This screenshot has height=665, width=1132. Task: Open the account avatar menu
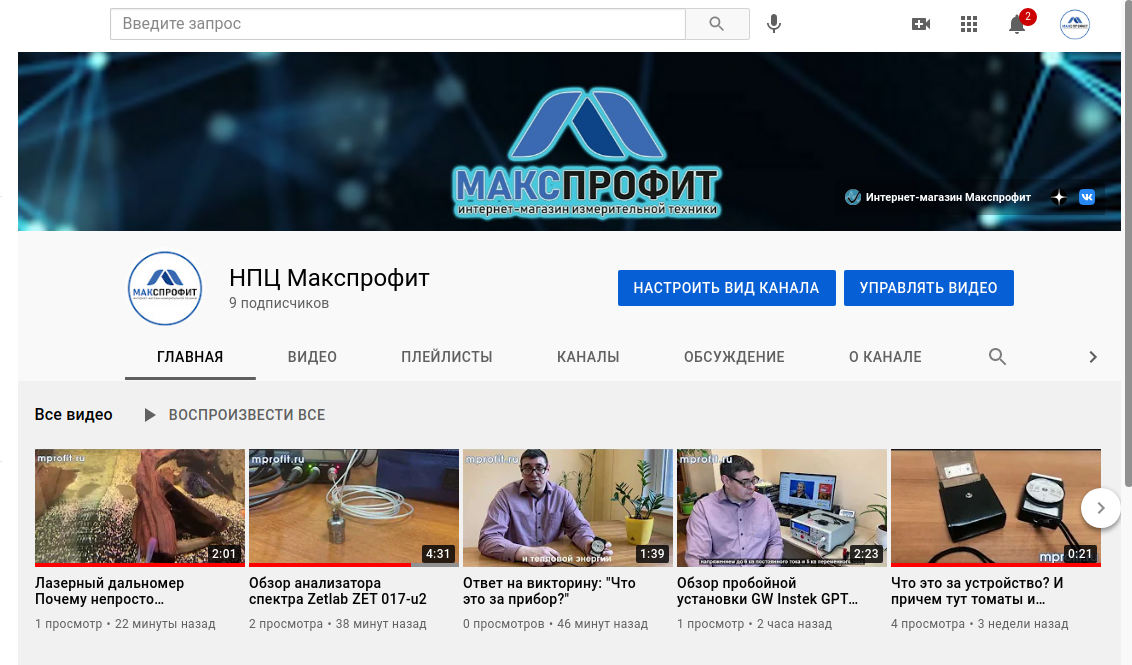tap(1074, 24)
